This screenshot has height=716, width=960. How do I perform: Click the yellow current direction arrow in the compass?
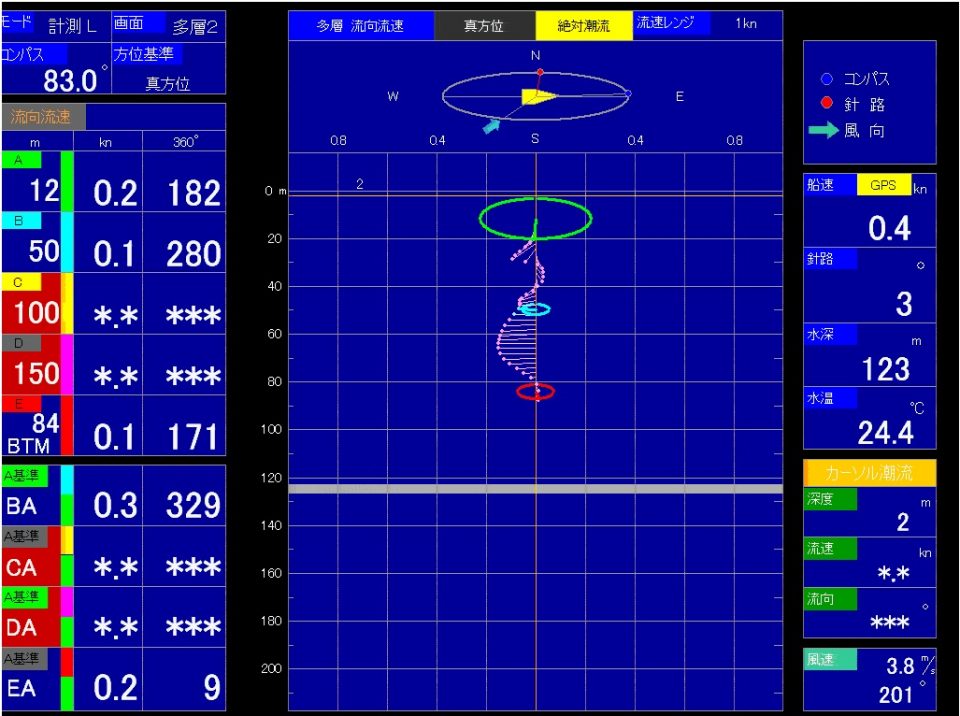click(x=539, y=97)
